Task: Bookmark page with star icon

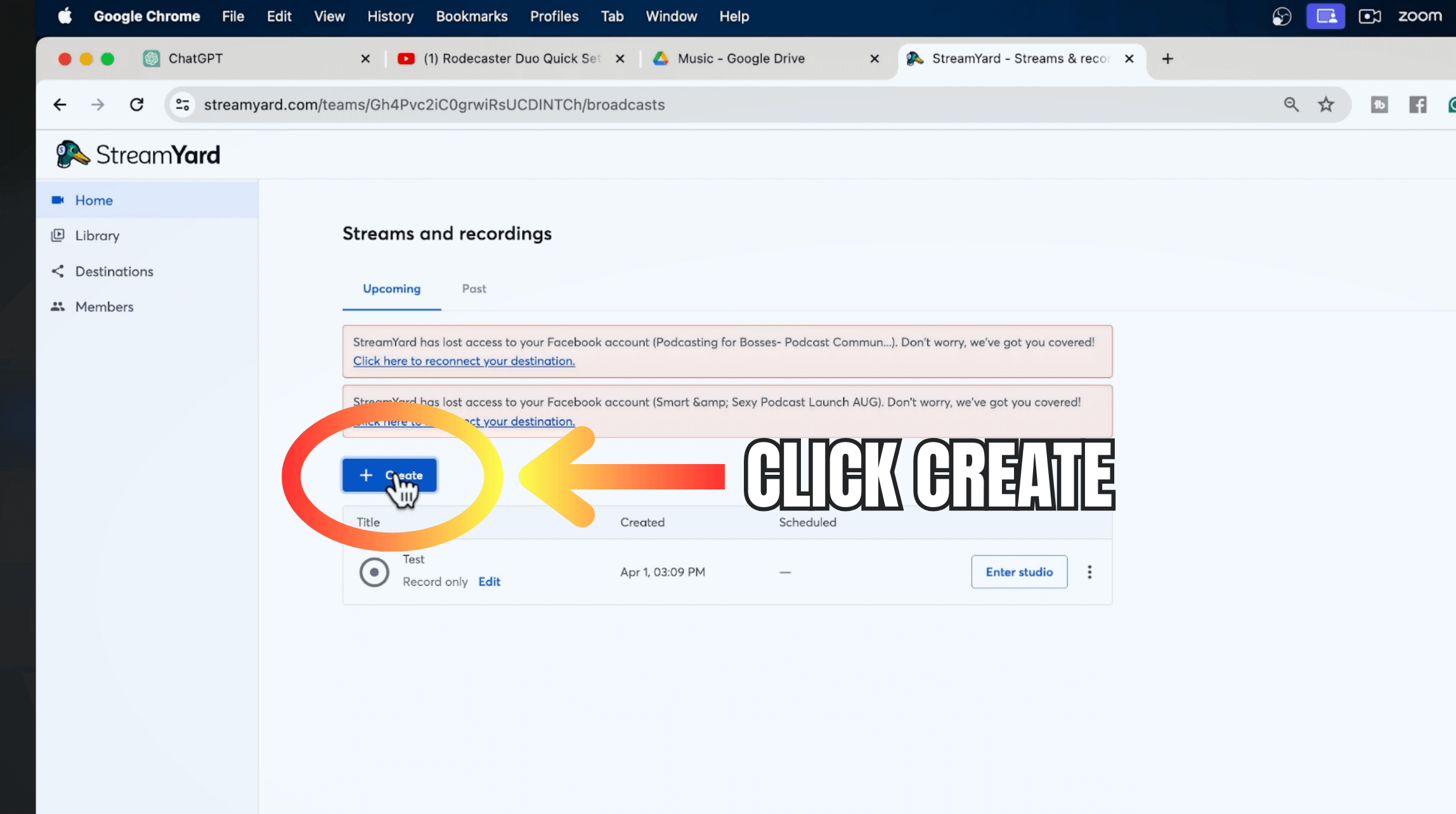Action: 1326,105
